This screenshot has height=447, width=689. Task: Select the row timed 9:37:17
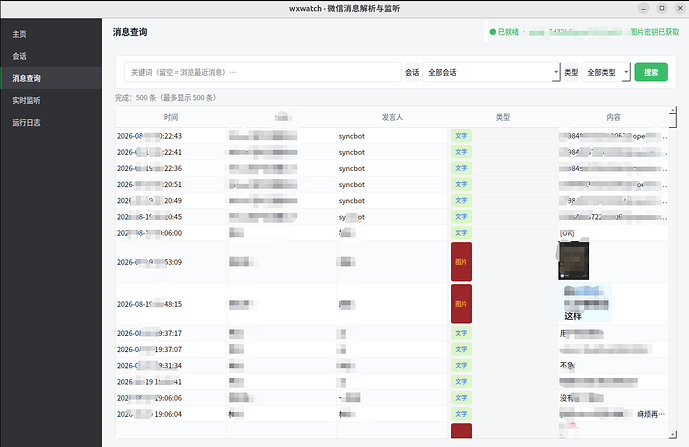point(392,333)
